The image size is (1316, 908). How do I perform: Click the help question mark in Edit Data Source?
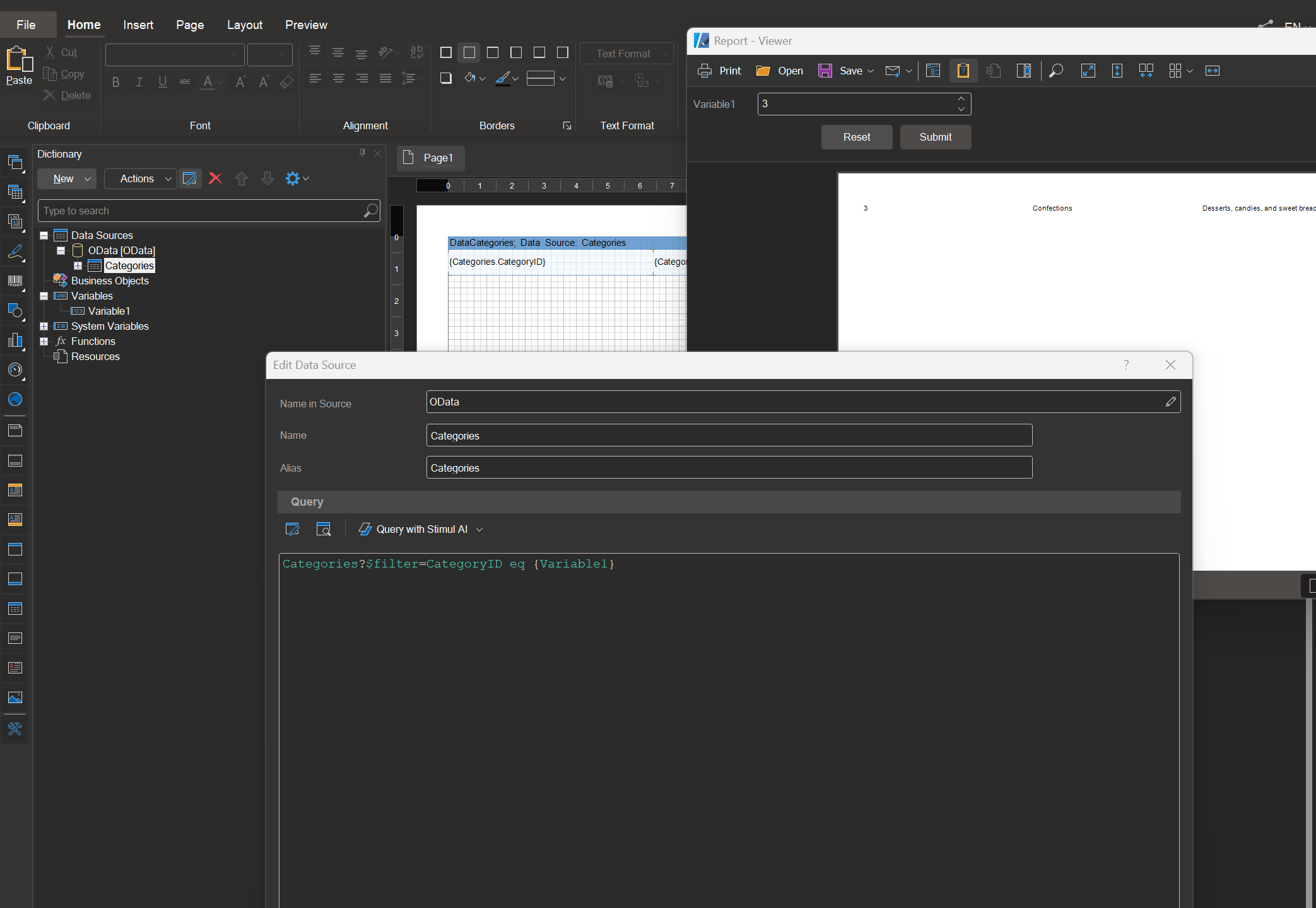tap(1126, 365)
